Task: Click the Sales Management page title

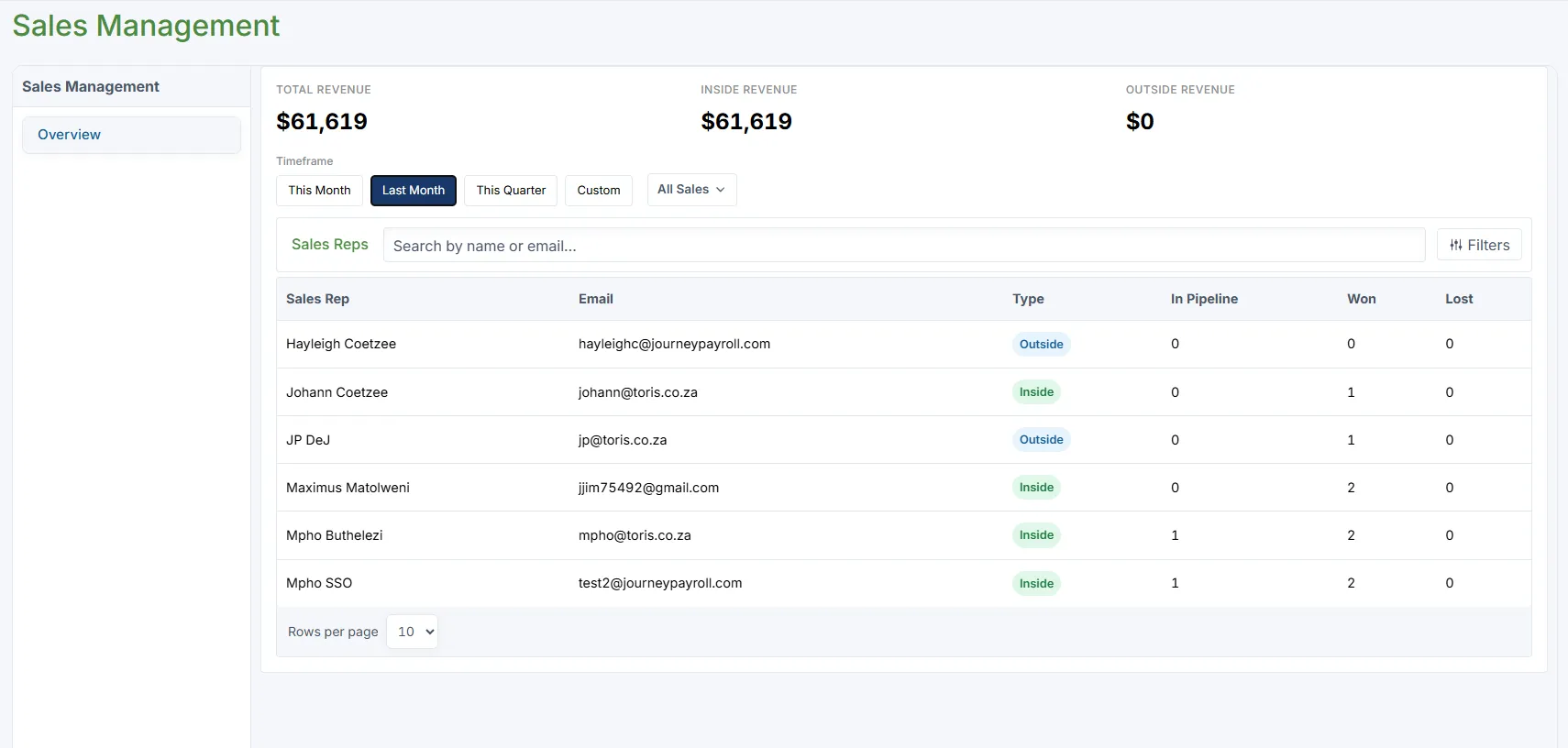Action: (x=146, y=26)
